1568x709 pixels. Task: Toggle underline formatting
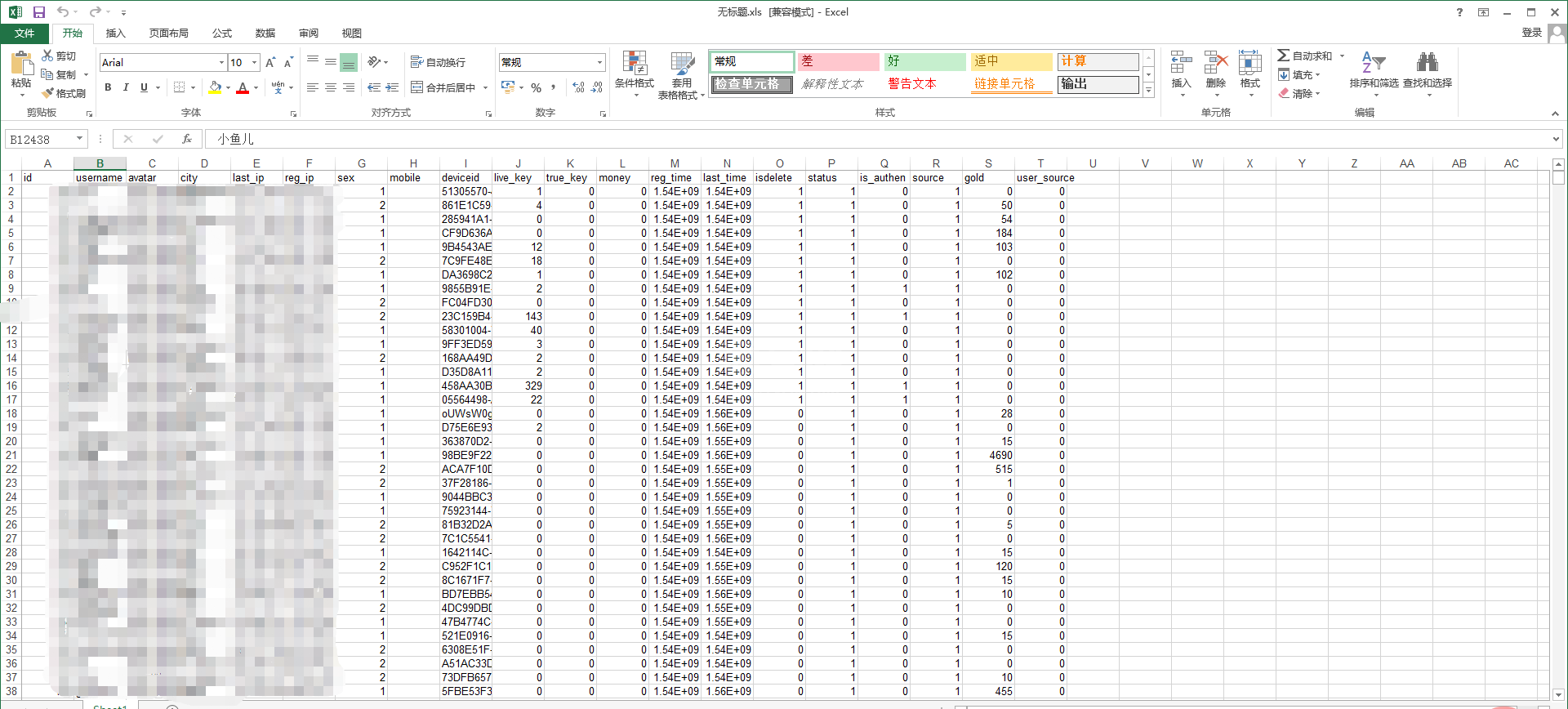coord(144,87)
